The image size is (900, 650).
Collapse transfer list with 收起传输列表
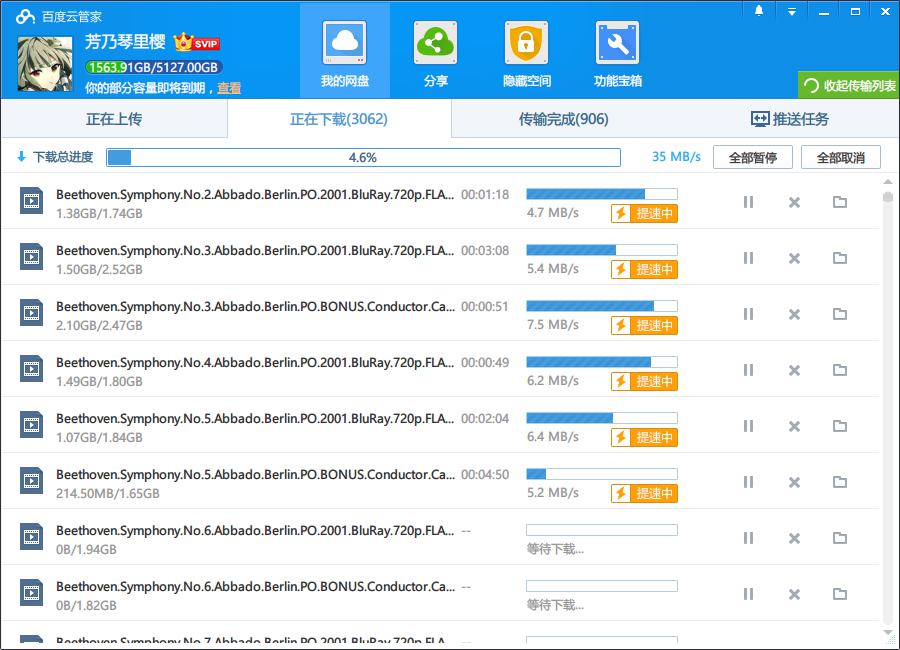(849, 85)
